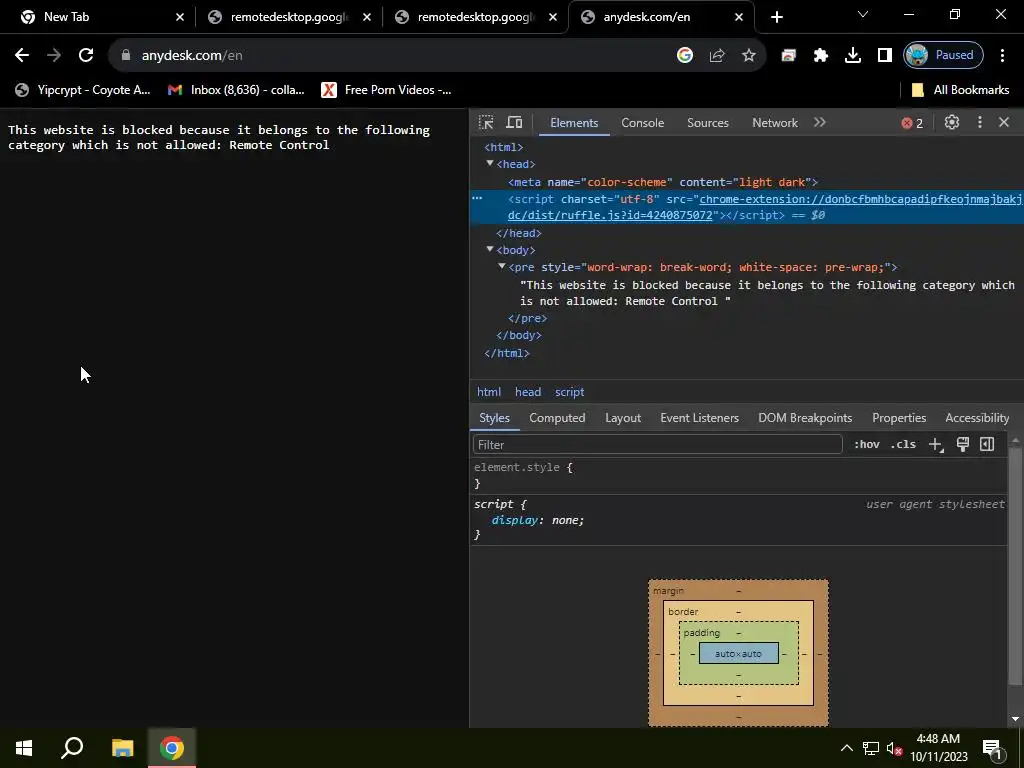This screenshot has width=1024, height=768.
Task: Open the Extensions puzzle icon
Action: (x=821, y=56)
